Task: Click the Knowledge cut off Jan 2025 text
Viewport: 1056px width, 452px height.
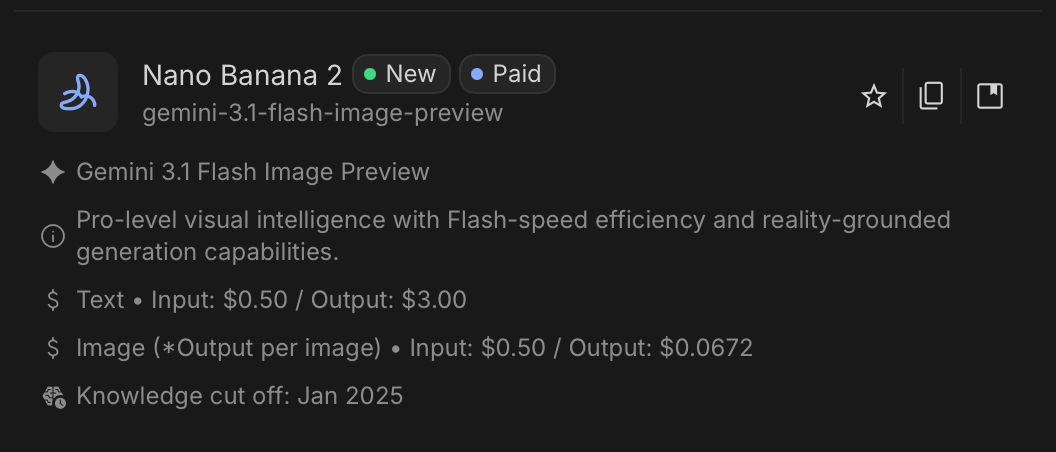Action: click(x=239, y=396)
